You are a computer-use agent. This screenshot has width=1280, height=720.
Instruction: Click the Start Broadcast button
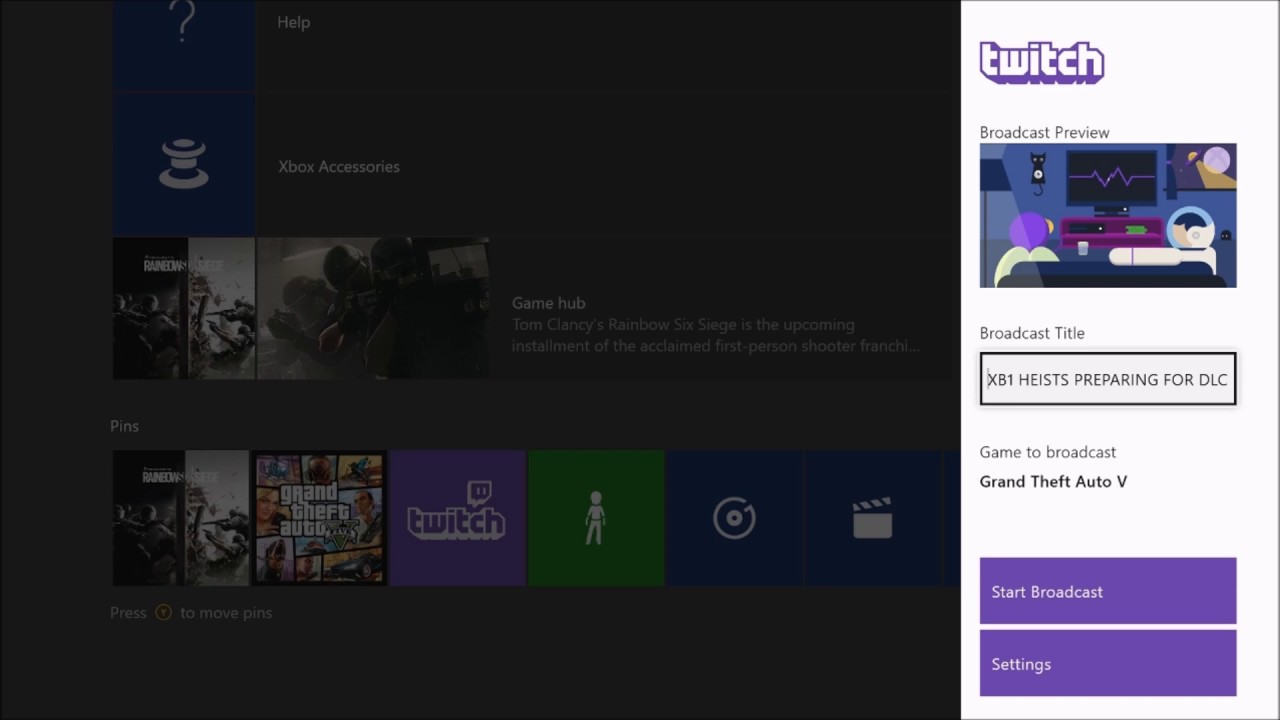pos(1108,591)
